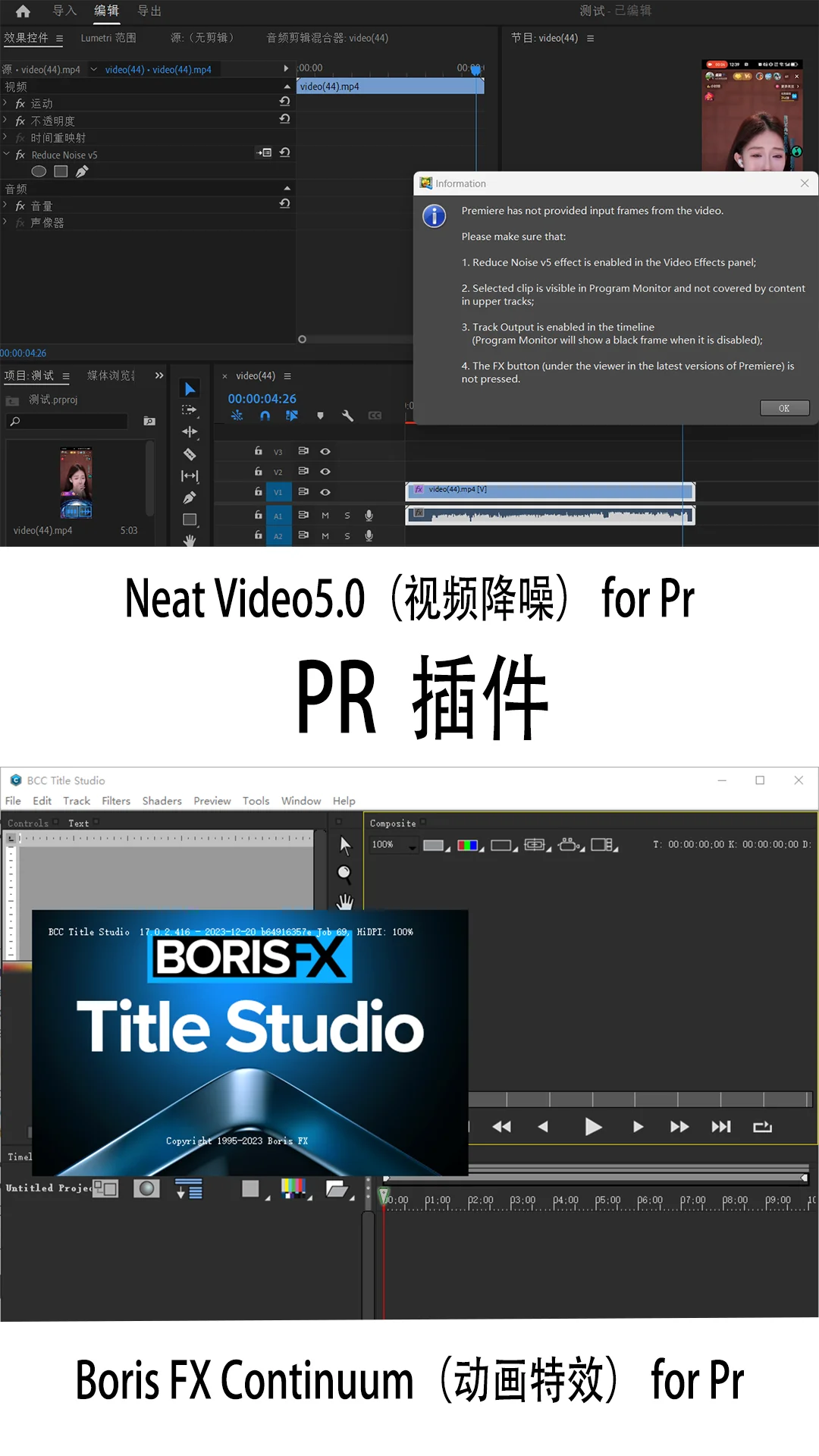Click the effect controls timeline playhead
819x1456 pixels.
pos(475,69)
